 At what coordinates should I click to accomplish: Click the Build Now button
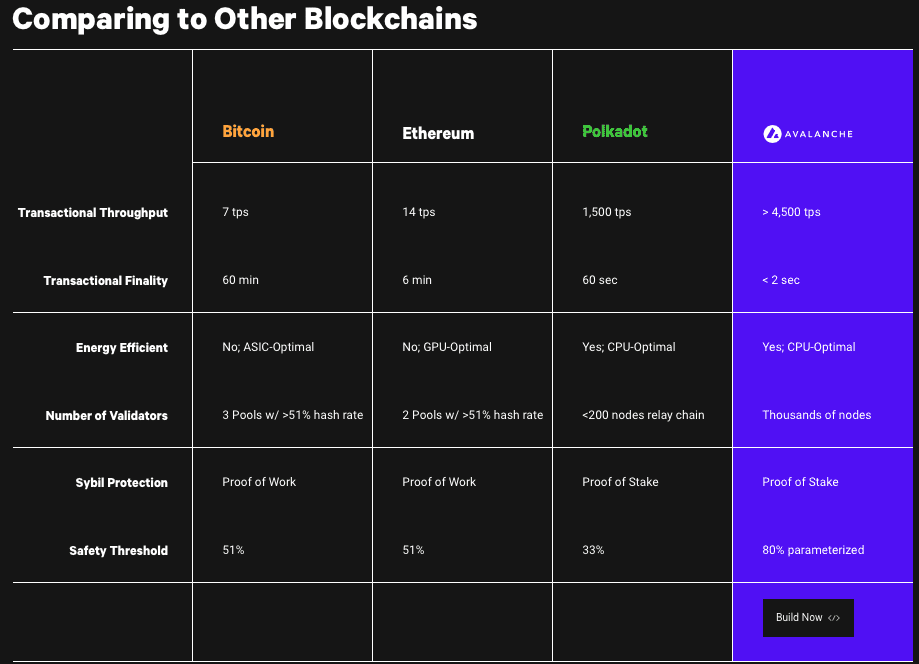click(808, 618)
